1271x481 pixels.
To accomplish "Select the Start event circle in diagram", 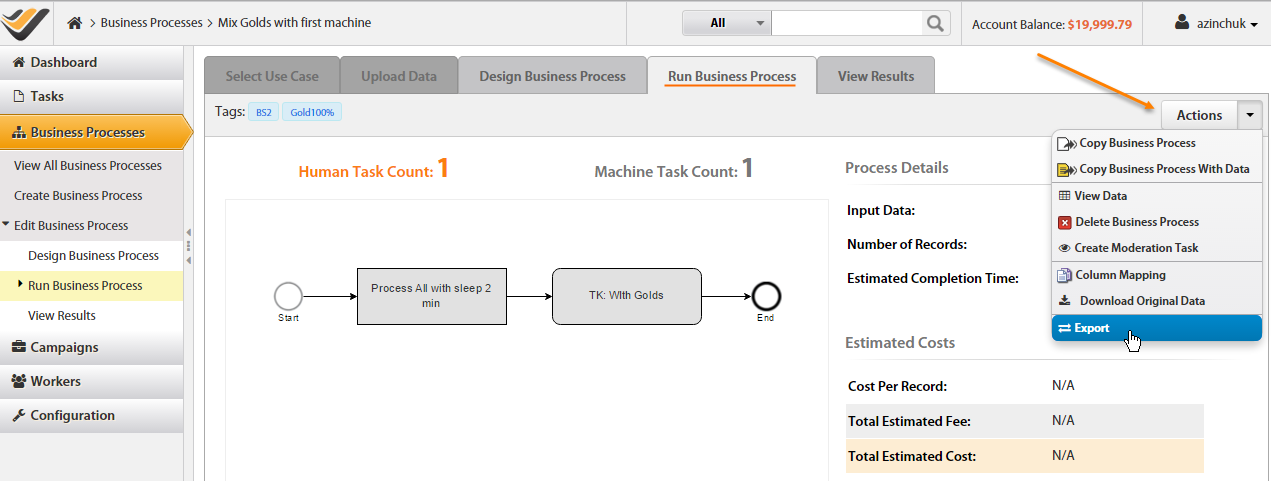I will pos(288,296).
